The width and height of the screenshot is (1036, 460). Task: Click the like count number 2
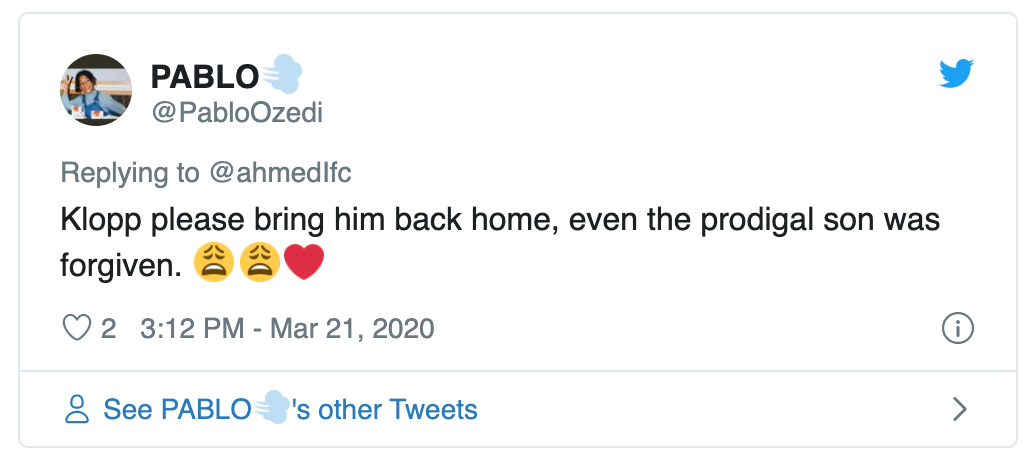109,328
